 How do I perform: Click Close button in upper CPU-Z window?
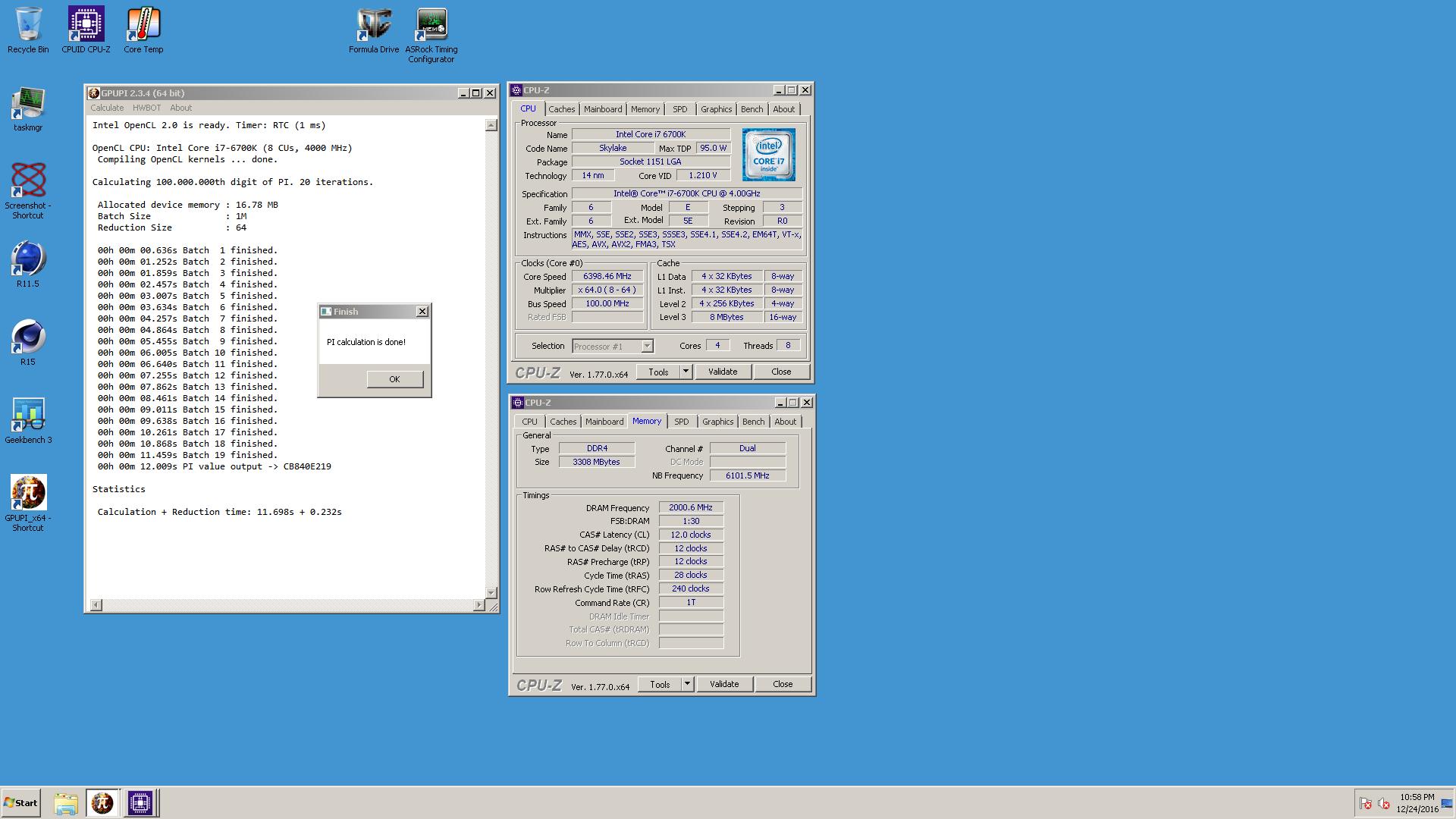(781, 372)
